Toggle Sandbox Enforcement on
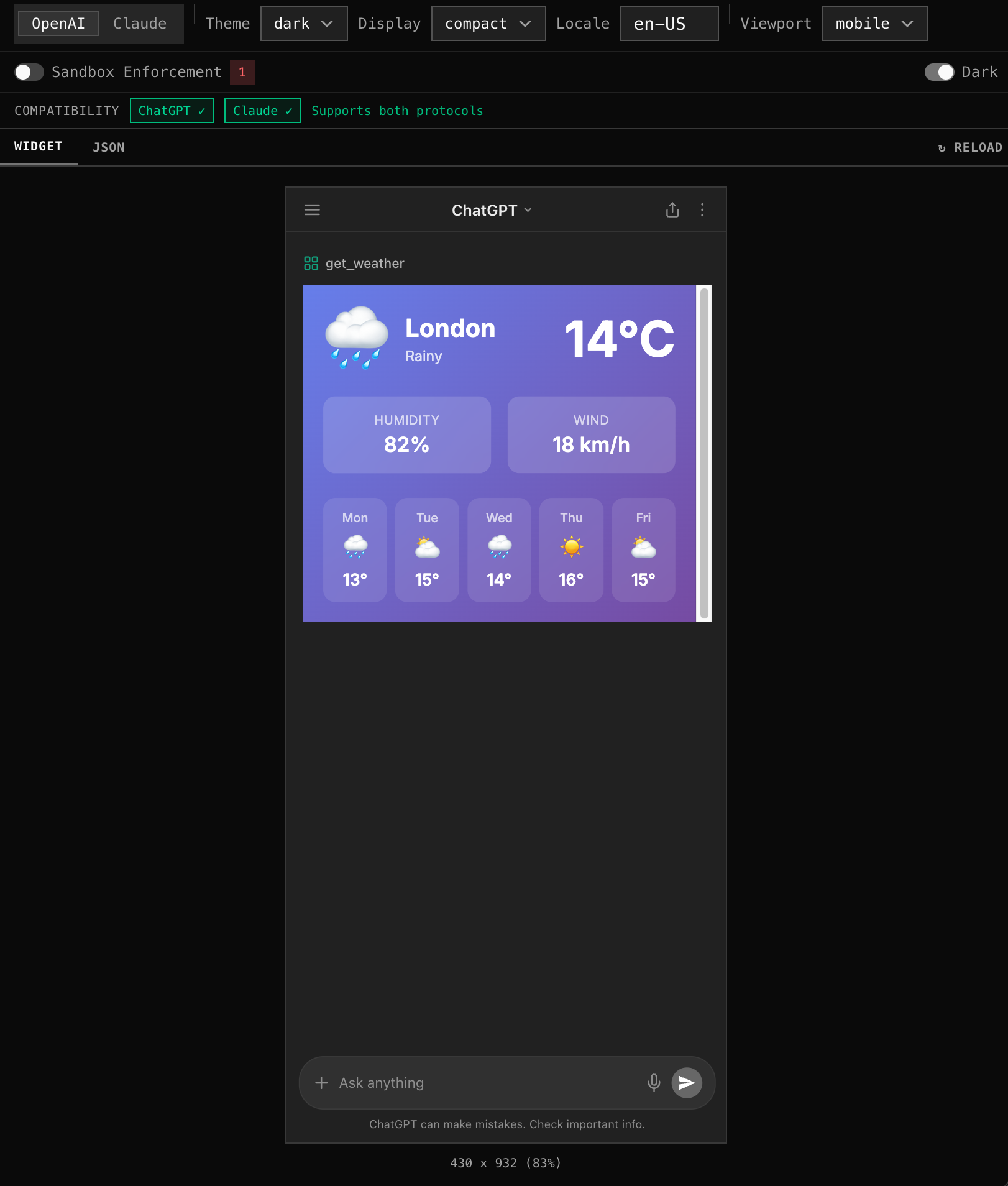The height and width of the screenshot is (1186, 1008). (29, 72)
